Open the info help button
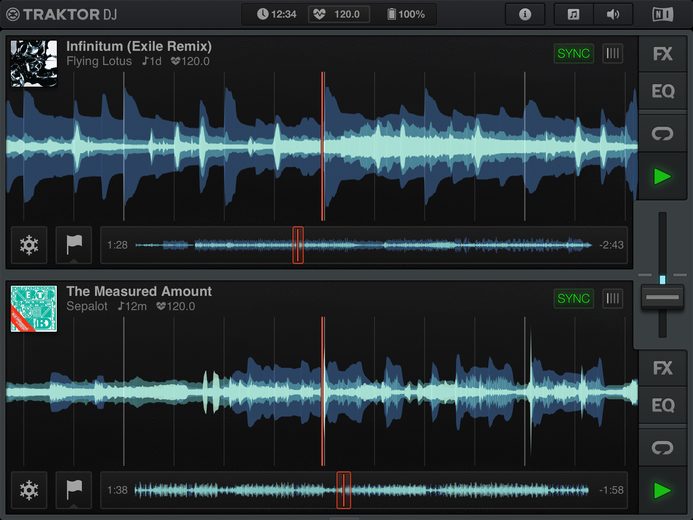Screen dimensions: 693x520 [525, 15]
